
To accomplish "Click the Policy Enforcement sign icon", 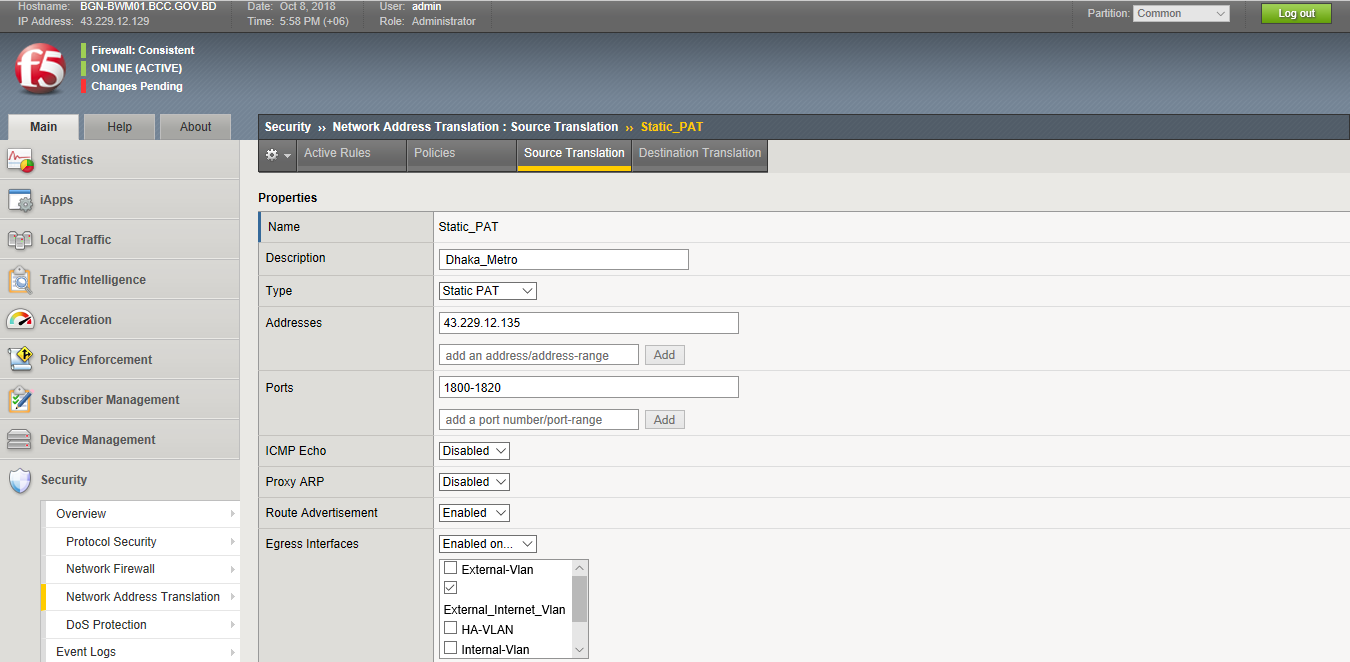I will point(20,360).
